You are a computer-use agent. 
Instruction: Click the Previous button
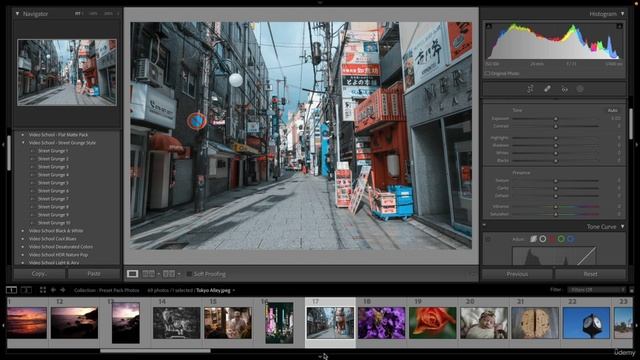click(517, 274)
